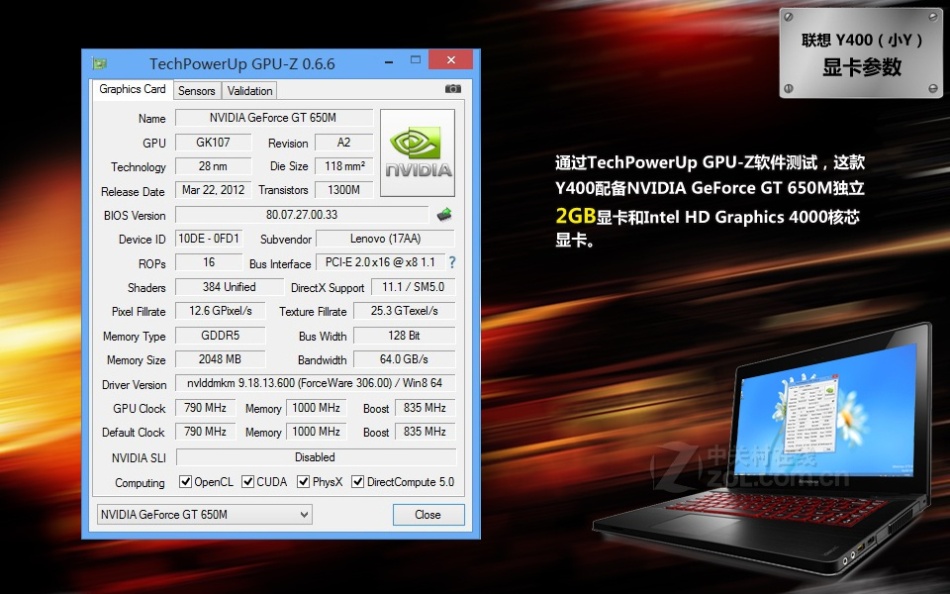Toggle the PhysX checkbox
Screen dimensions: 950x594
(303, 482)
